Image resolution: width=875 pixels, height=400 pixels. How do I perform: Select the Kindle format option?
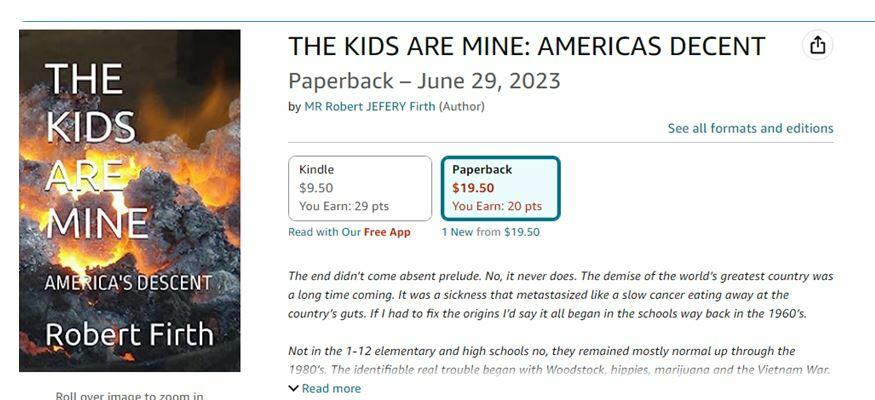point(360,188)
